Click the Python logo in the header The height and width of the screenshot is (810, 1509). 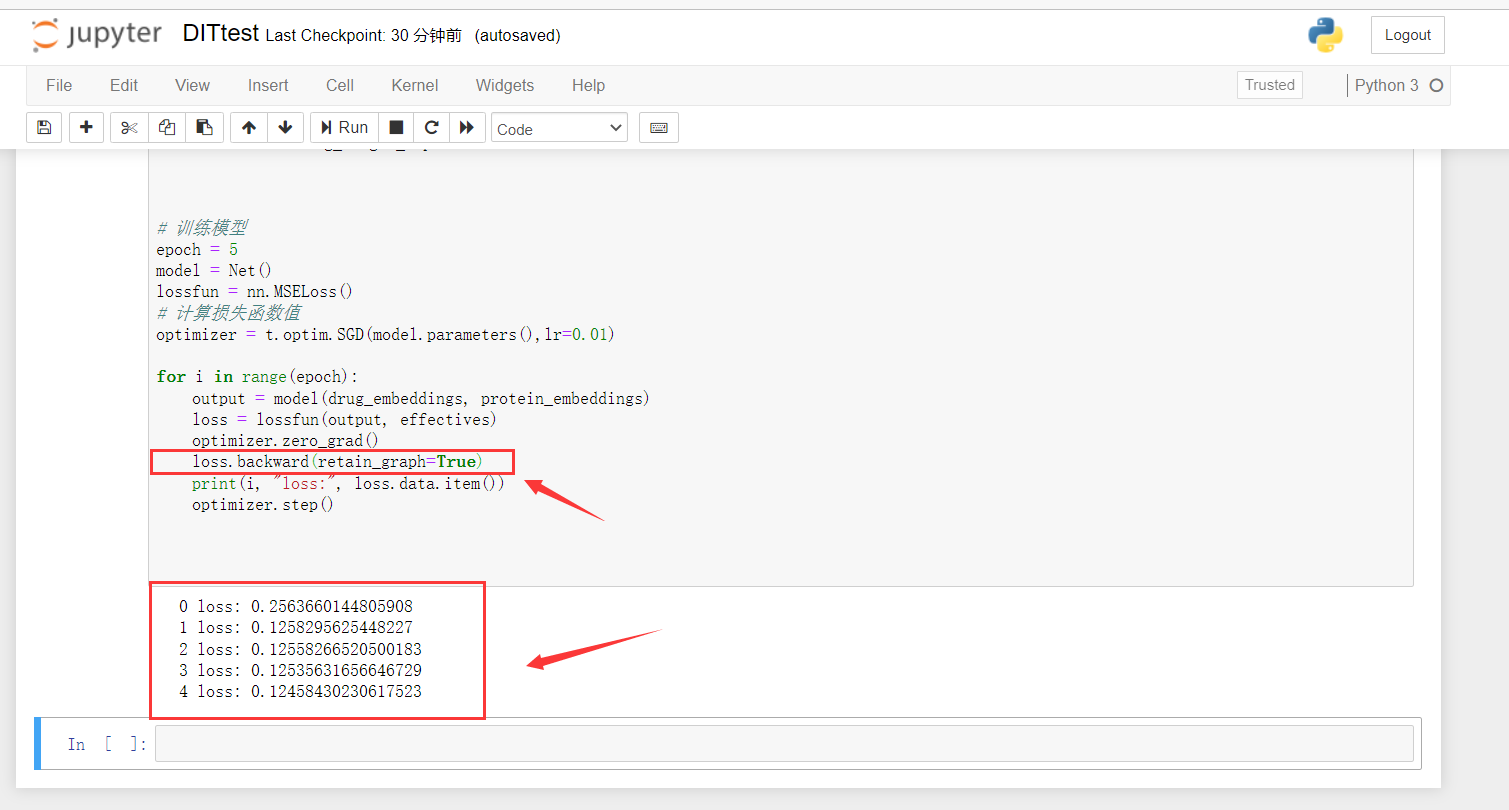(1326, 34)
